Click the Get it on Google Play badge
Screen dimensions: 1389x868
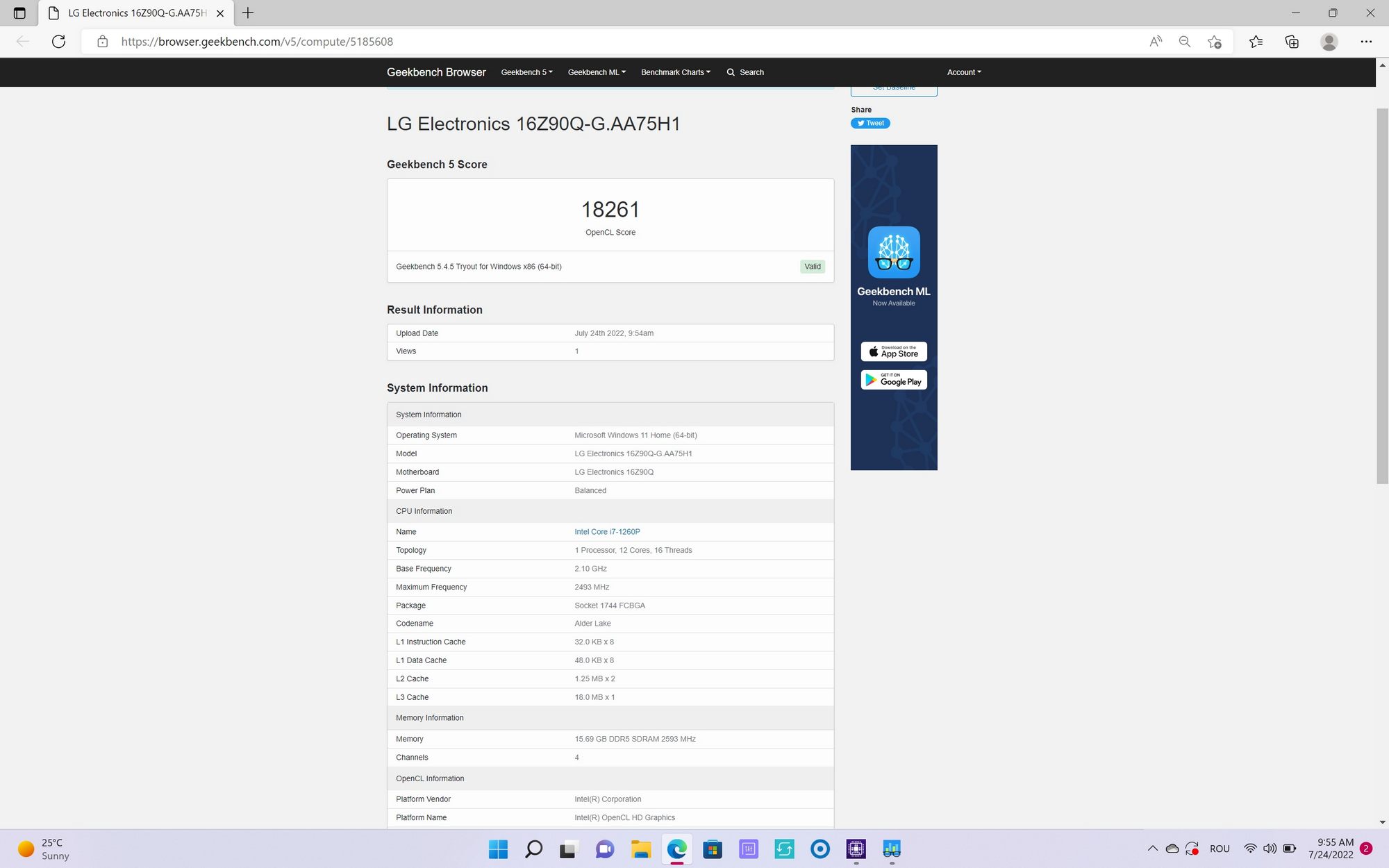[x=894, y=380]
